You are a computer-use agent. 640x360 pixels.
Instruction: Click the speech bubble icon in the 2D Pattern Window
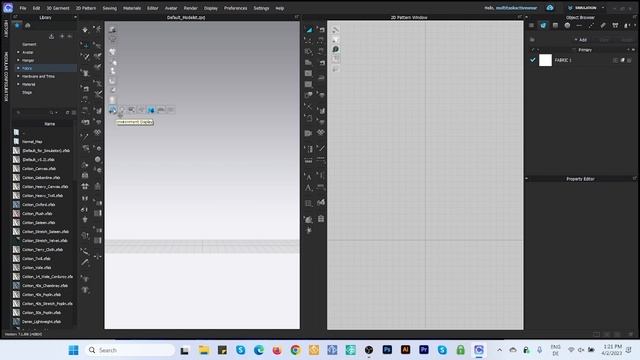coord(336,49)
